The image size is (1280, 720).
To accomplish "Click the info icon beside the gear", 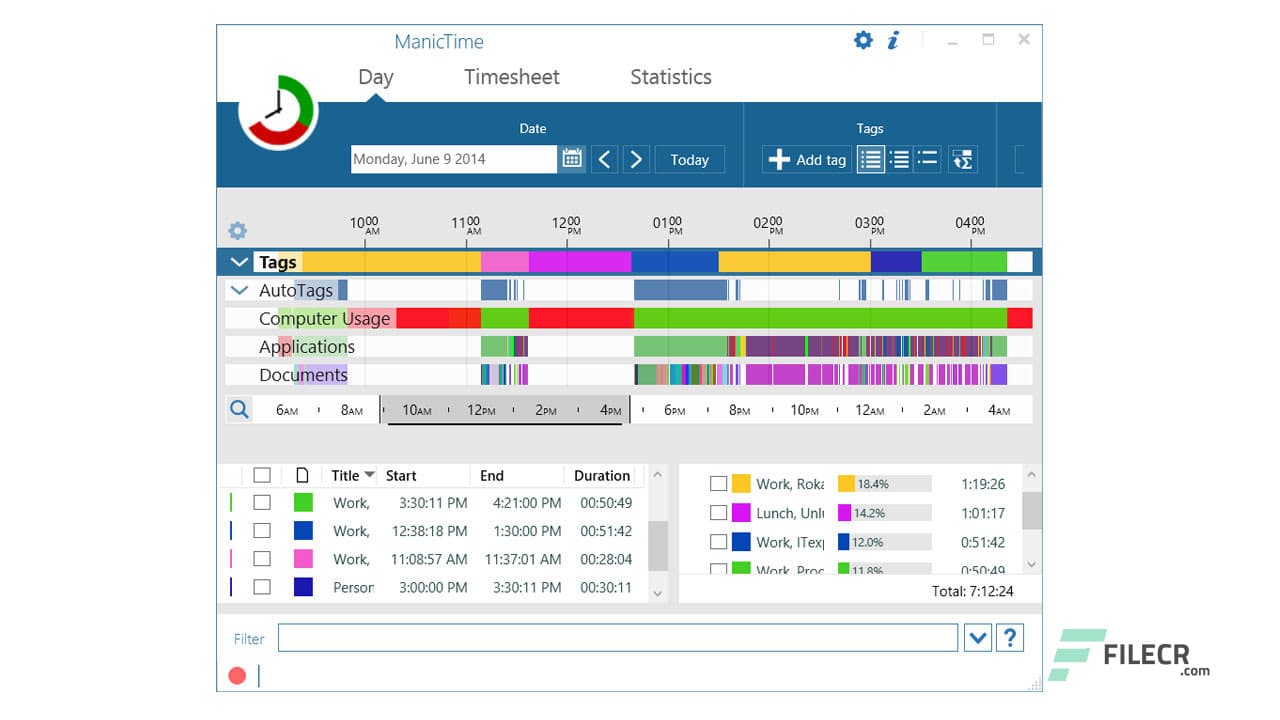I will point(893,41).
